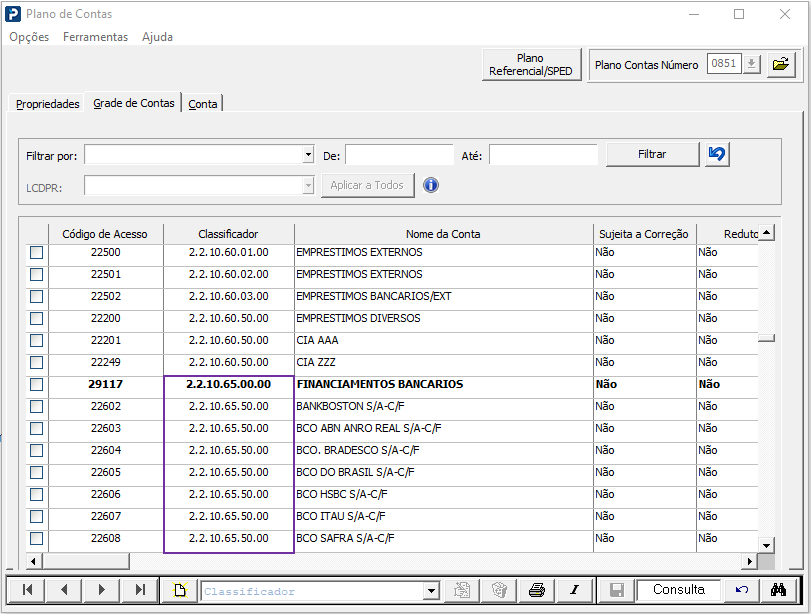Open the Filtrar por dropdown
The image size is (811, 614).
(308, 154)
